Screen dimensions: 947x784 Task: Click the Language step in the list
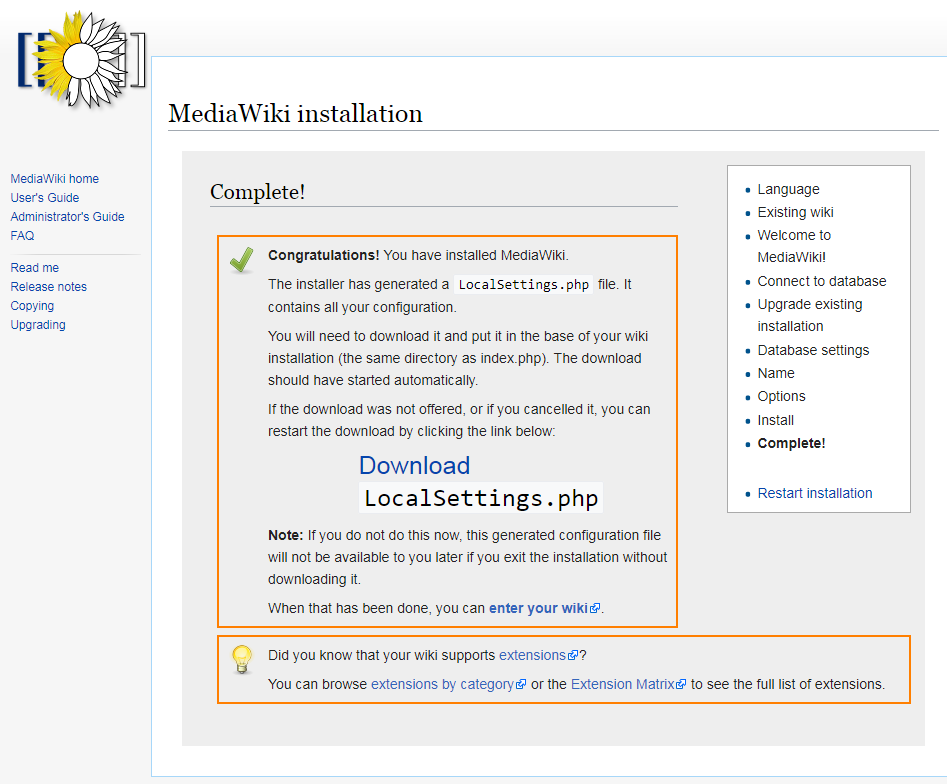pos(788,190)
